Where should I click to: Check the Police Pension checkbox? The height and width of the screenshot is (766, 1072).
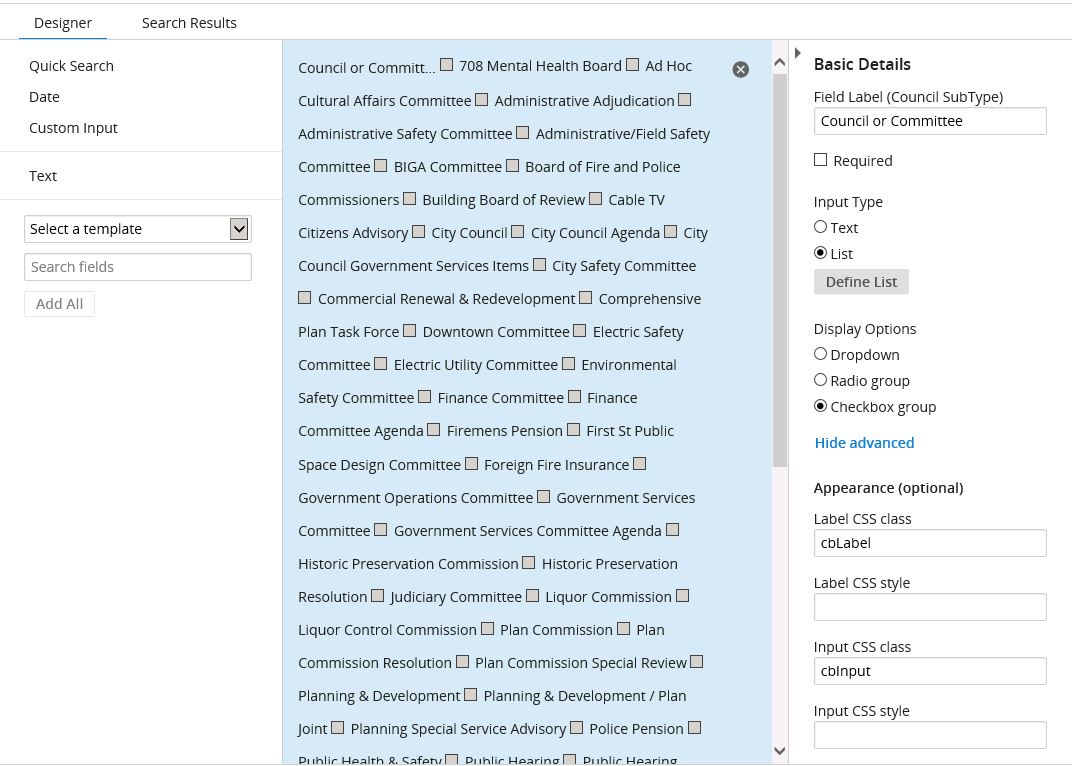point(576,728)
